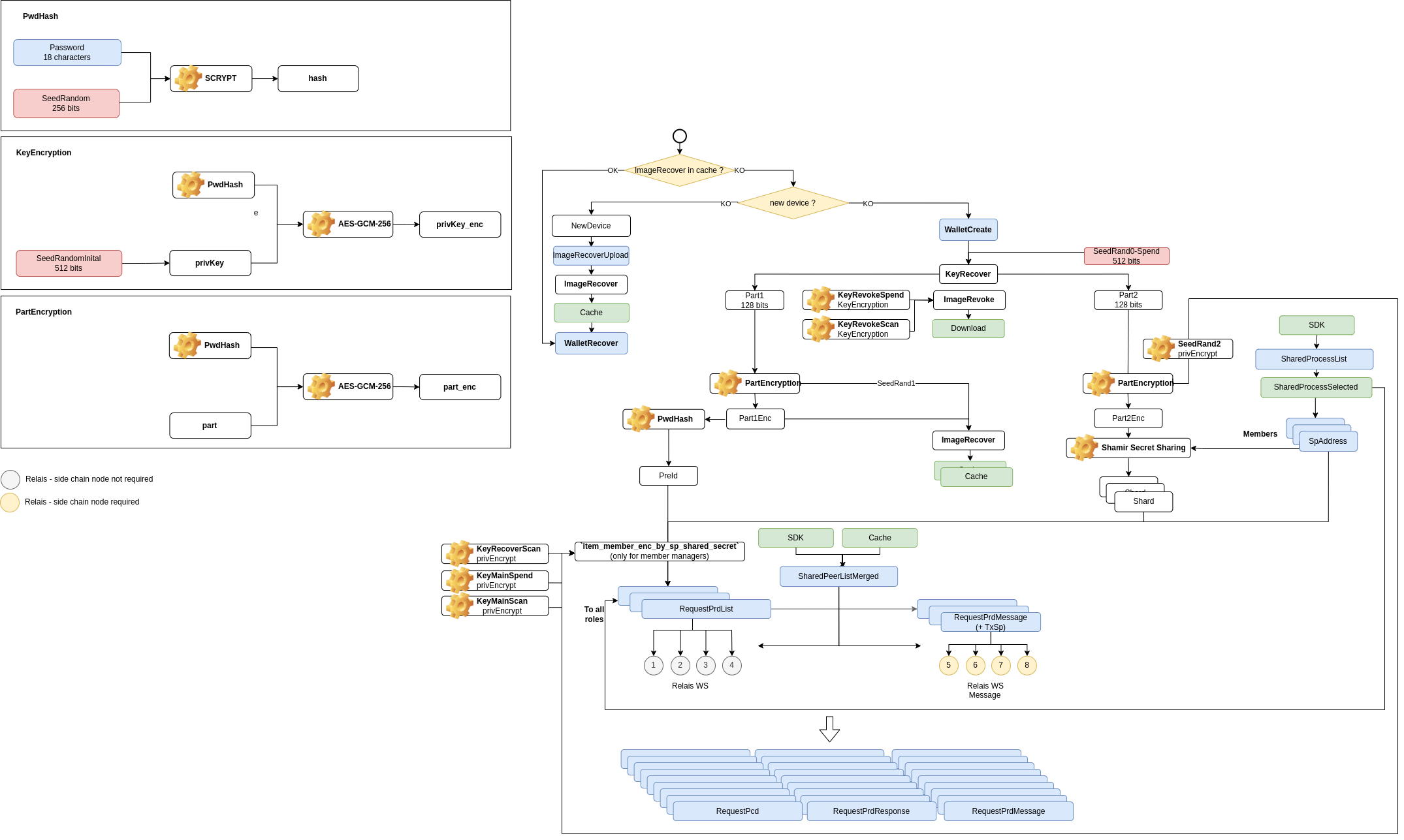Screen dimensions: 1404x840
Task: Click the SeedRand2 privEncrypt gear icon
Action: pos(1161,349)
